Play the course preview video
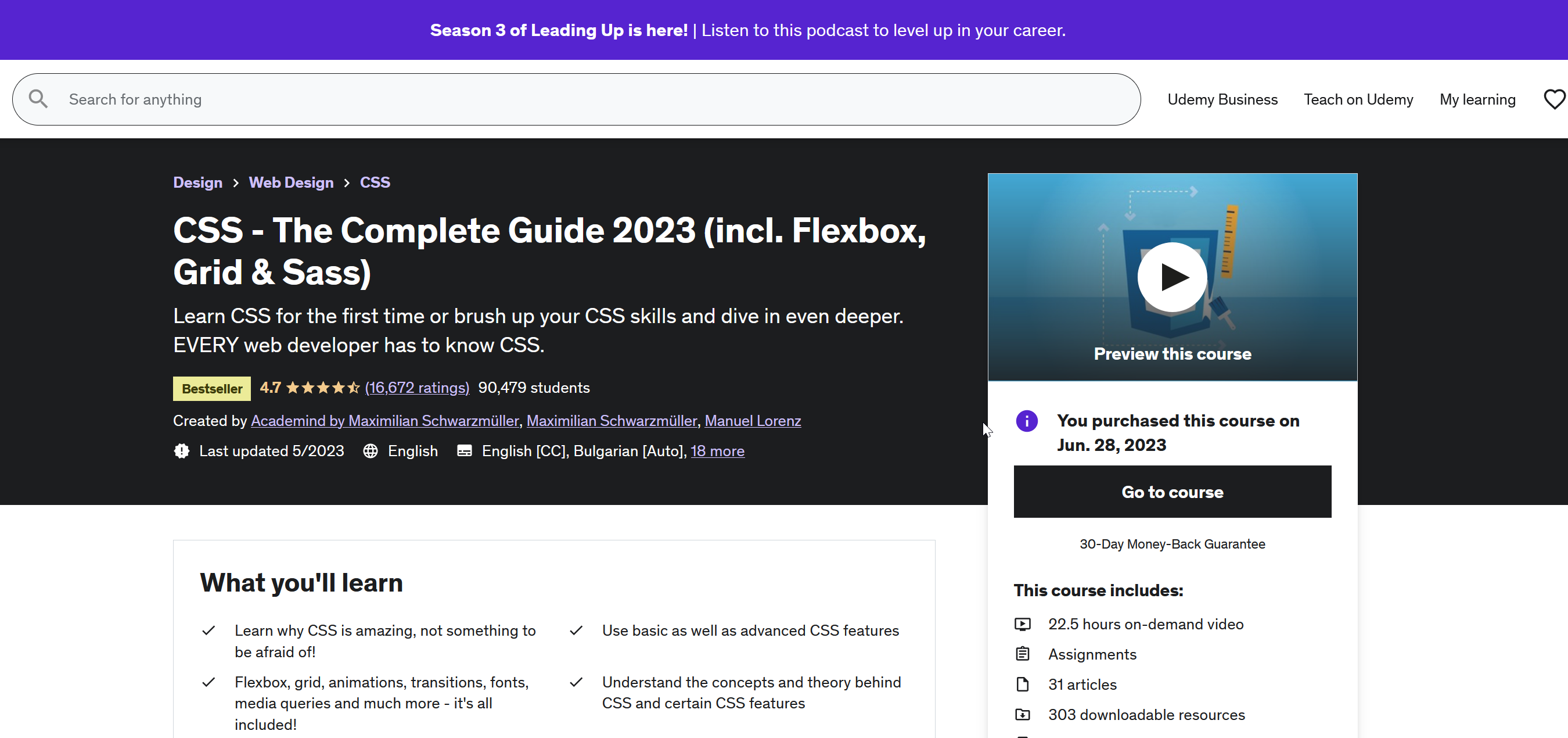 1172,278
